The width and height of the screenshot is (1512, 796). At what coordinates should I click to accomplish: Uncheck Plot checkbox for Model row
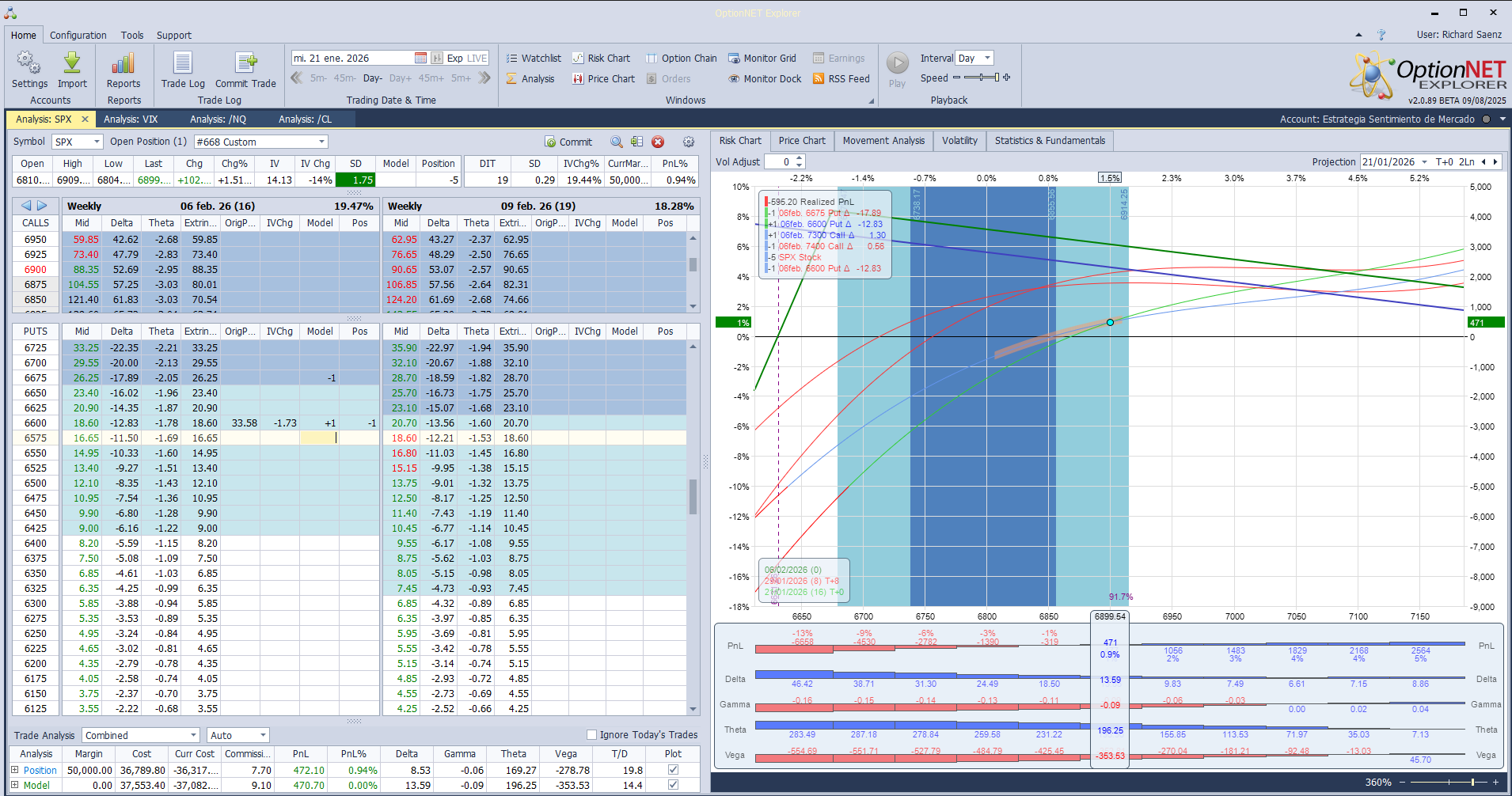(673, 785)
